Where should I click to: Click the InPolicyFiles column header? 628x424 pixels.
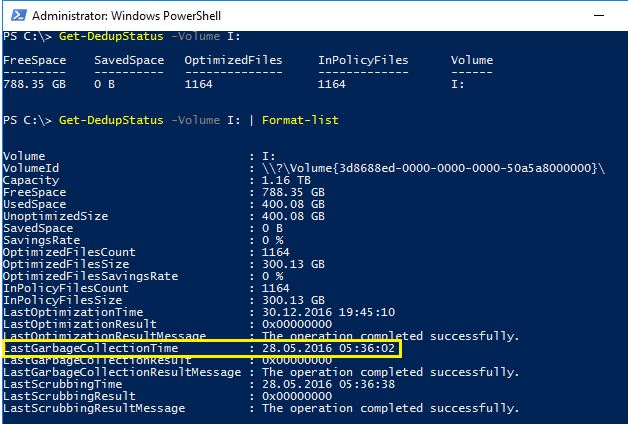pyautogui.click(x=363, y=60)
